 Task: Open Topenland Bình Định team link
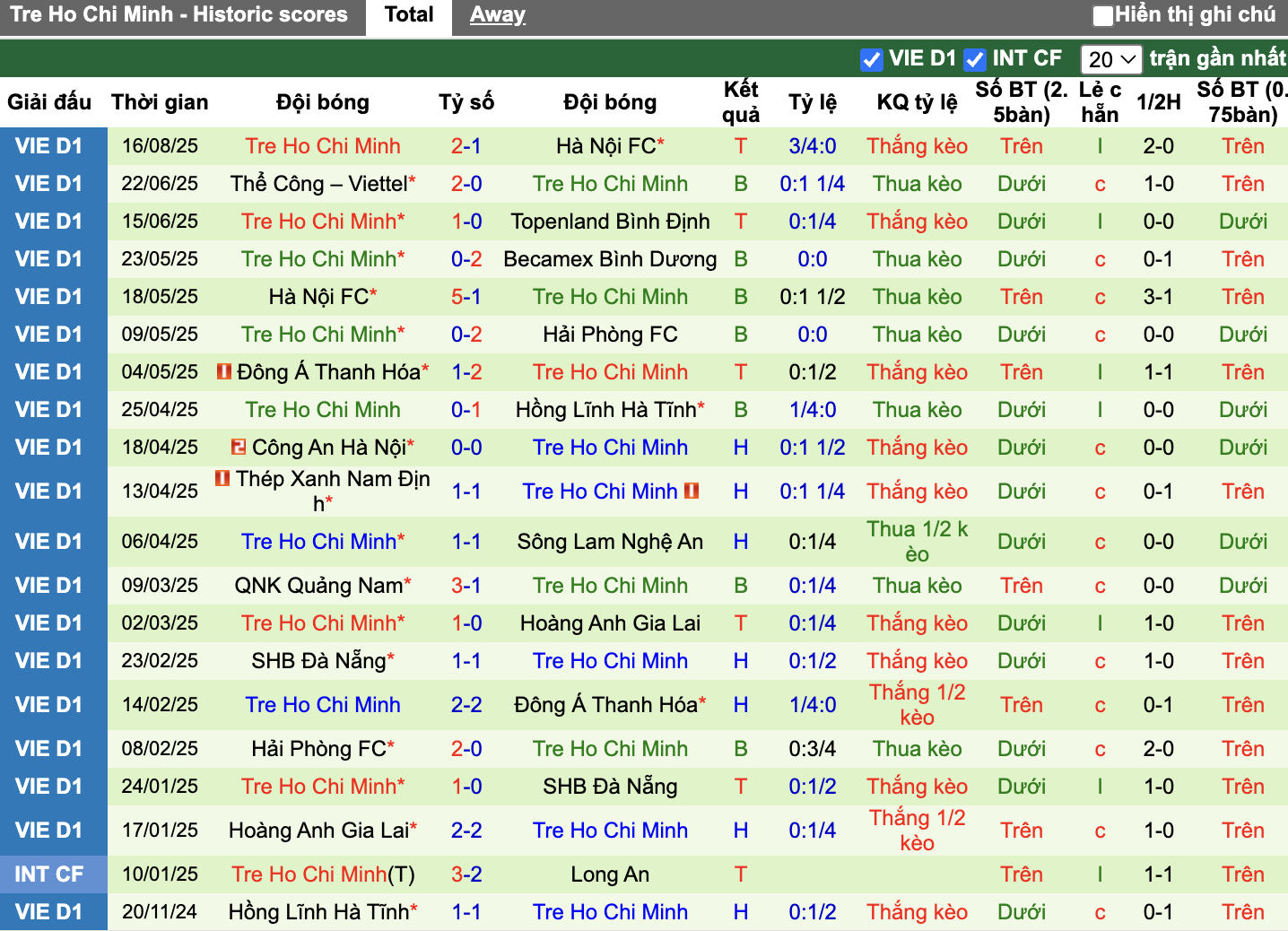pos(610,222)
